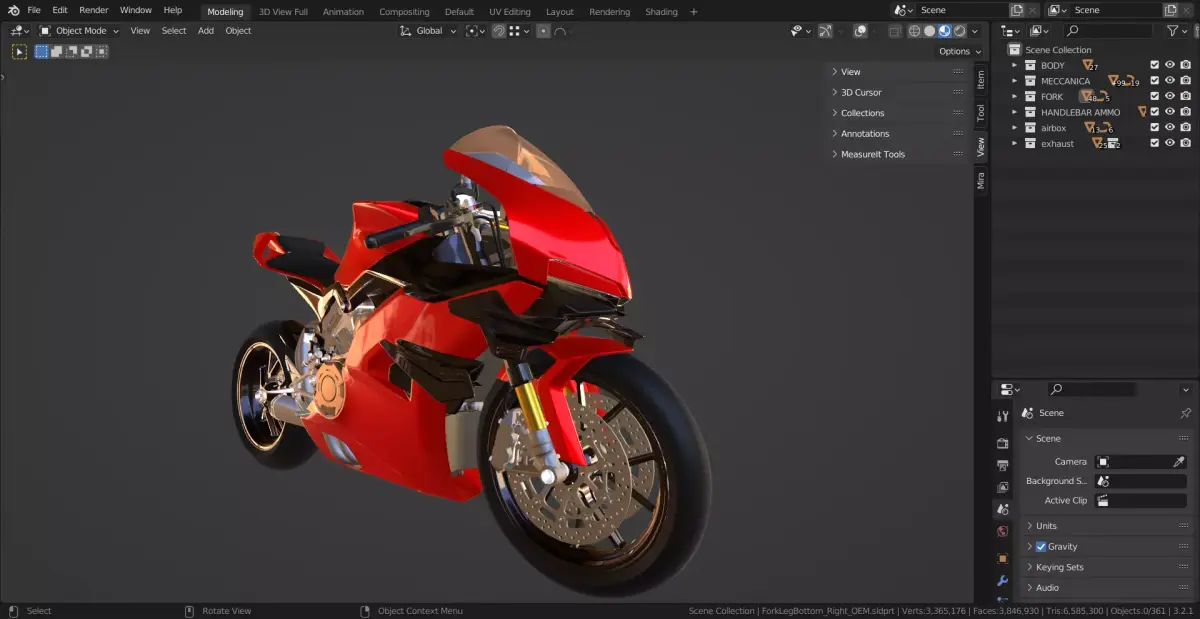The height and width of the screenshot is (619, 1200).
Task: Open the Output properties tab icon
Action: coord(1003,465)
